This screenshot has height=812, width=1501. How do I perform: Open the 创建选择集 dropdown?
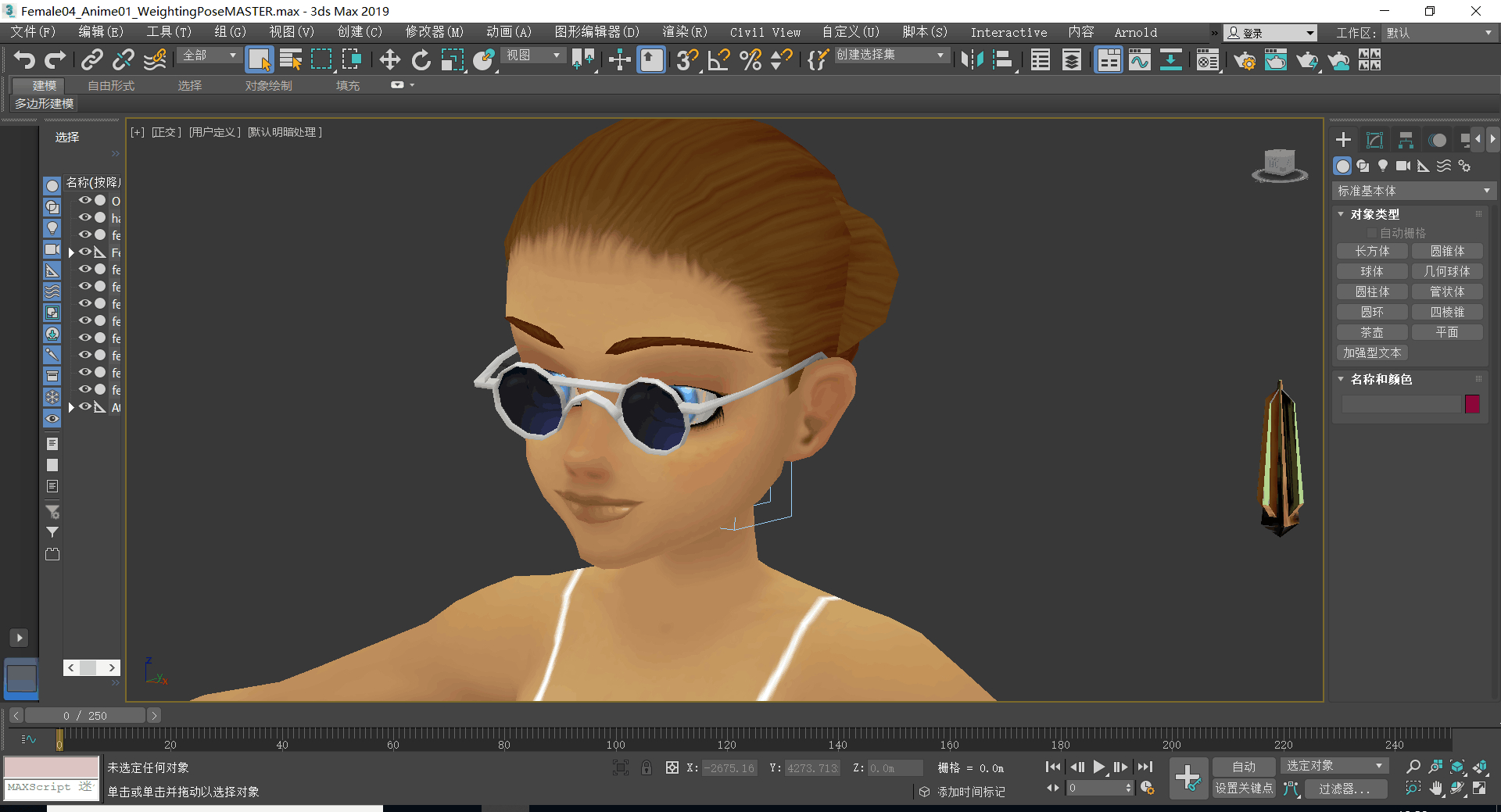(891, 55)
